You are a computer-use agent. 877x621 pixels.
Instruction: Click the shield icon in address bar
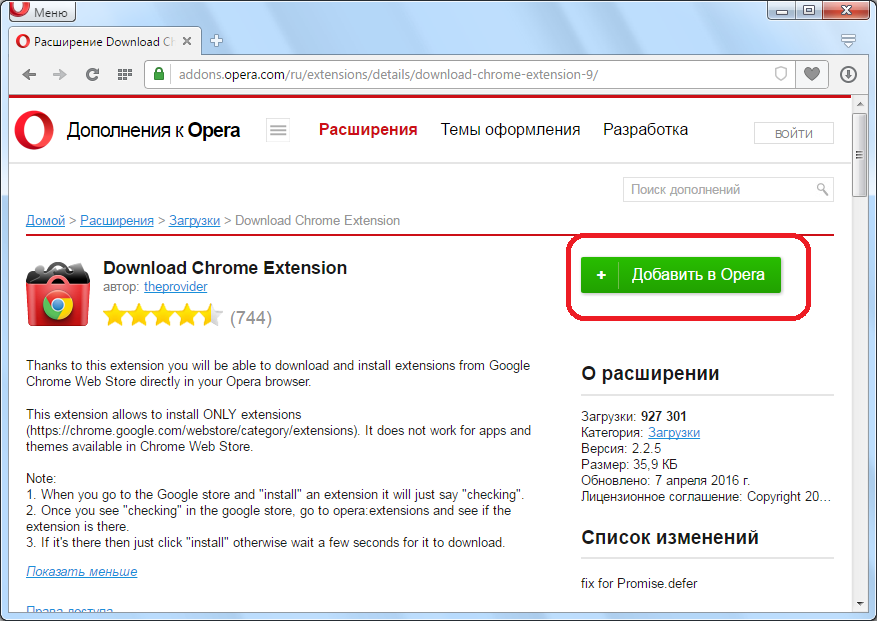point(781,74)
